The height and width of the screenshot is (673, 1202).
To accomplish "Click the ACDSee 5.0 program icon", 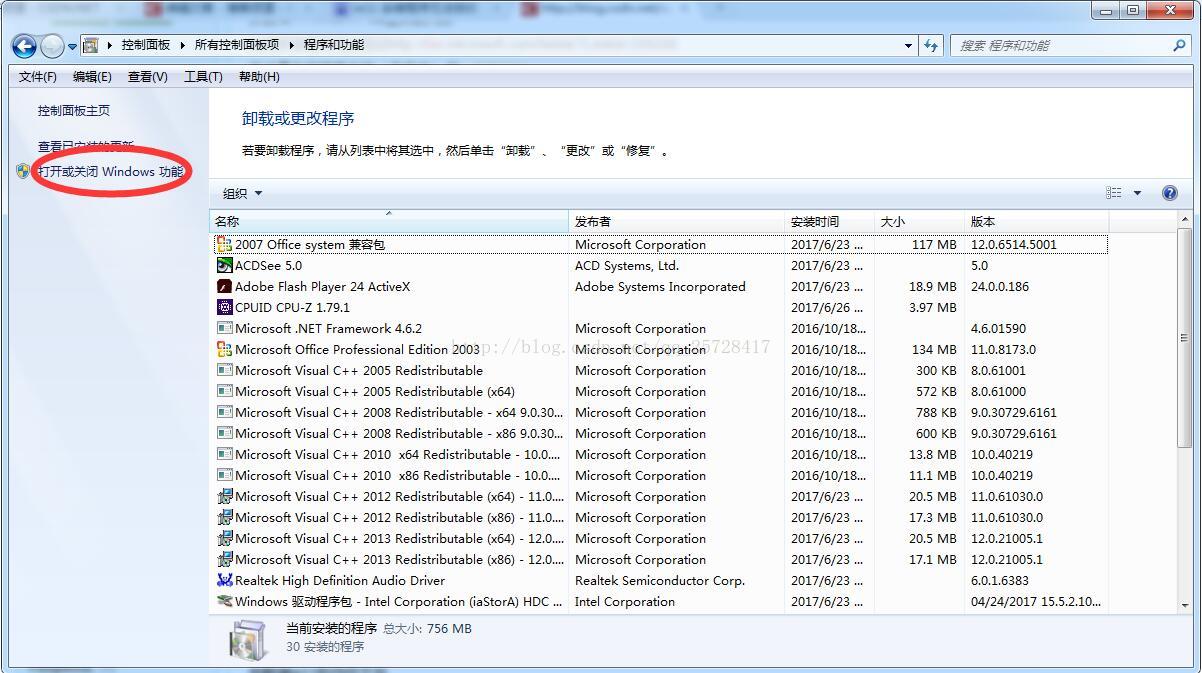I will [225, 265].
